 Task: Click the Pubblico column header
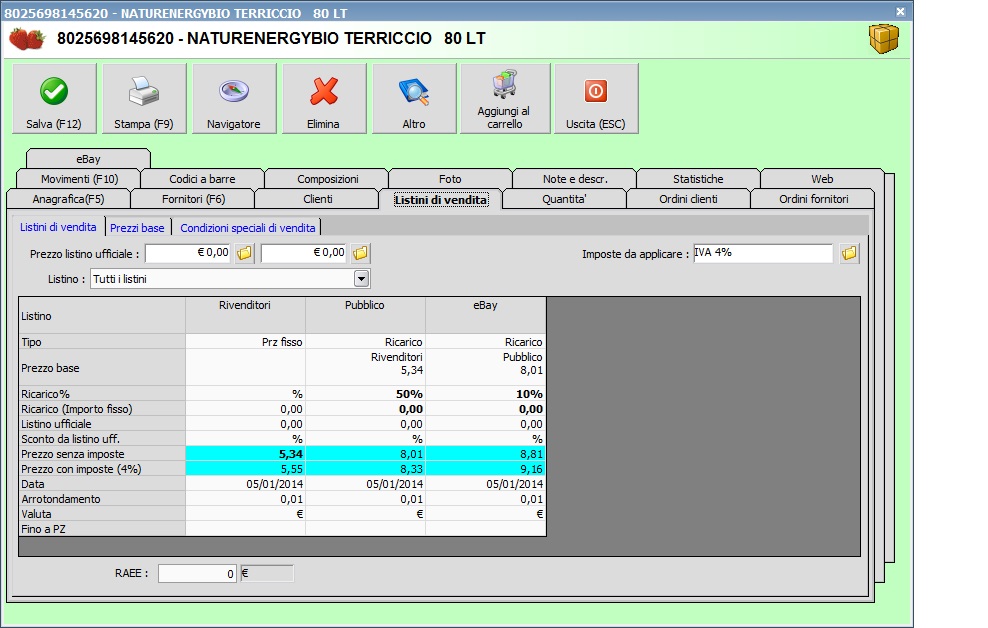pyautogui.click(x=365, y=315)
